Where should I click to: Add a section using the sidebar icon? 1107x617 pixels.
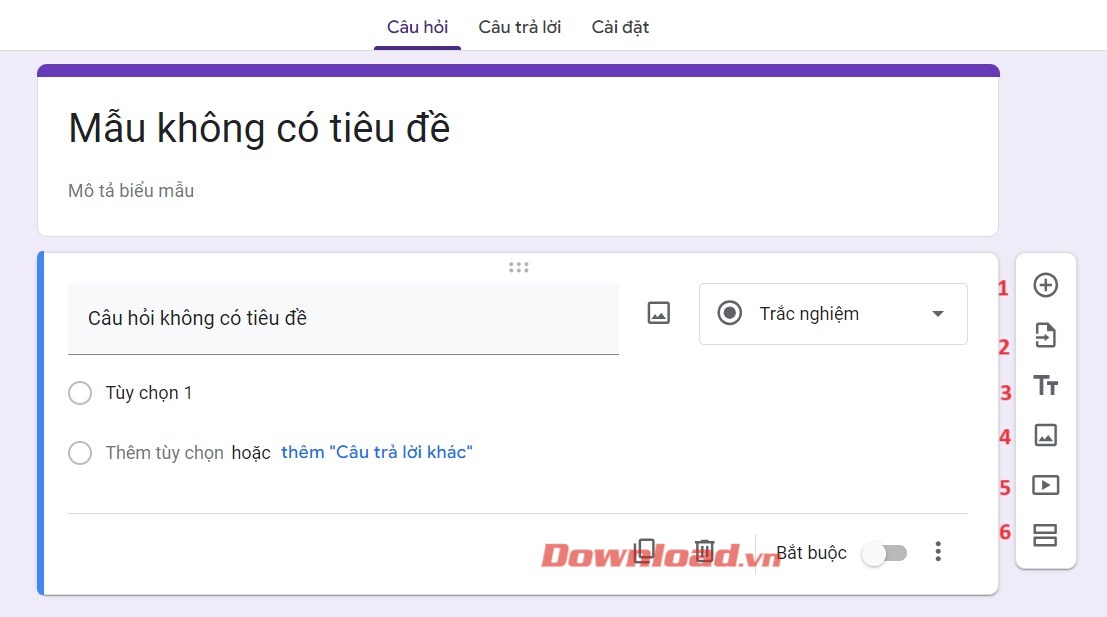(x=1045, y=535)
